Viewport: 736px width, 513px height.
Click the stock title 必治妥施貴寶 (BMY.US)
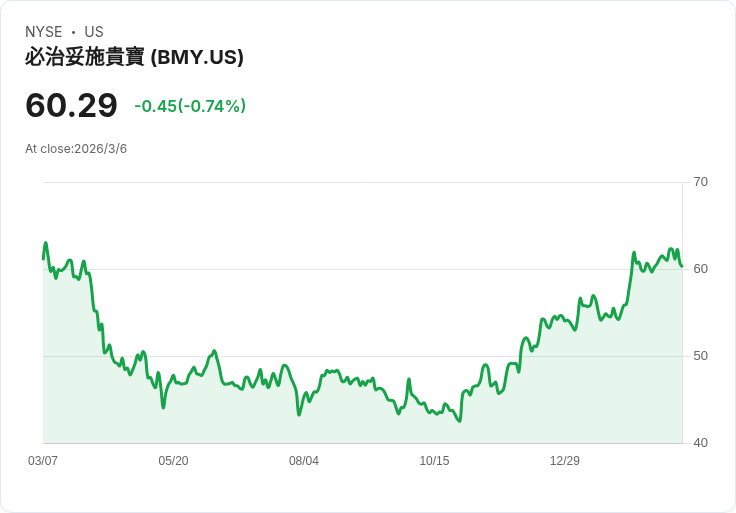click(x=134, y=58)
